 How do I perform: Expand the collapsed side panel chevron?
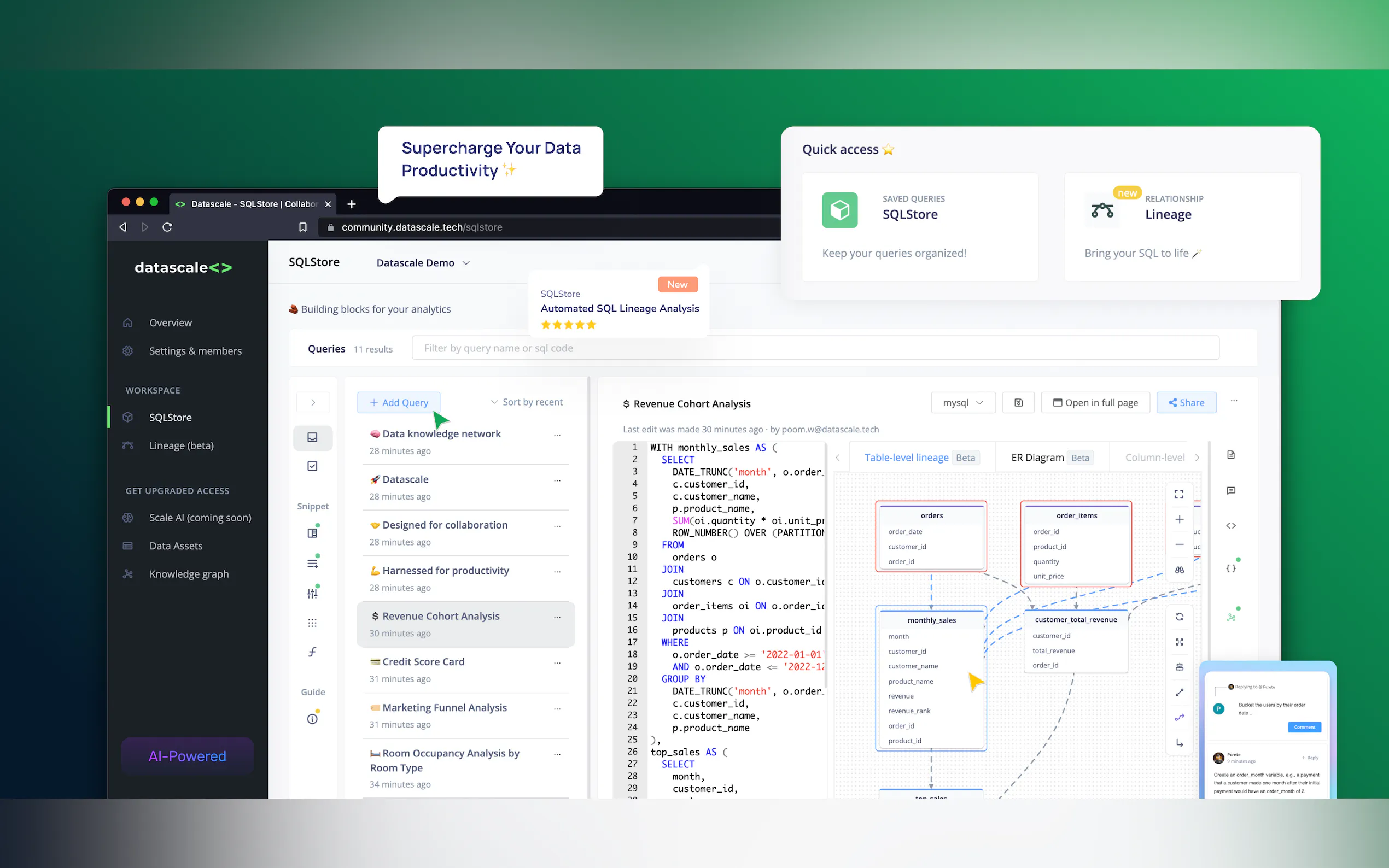pyautogui.click(x=313, y=402)
